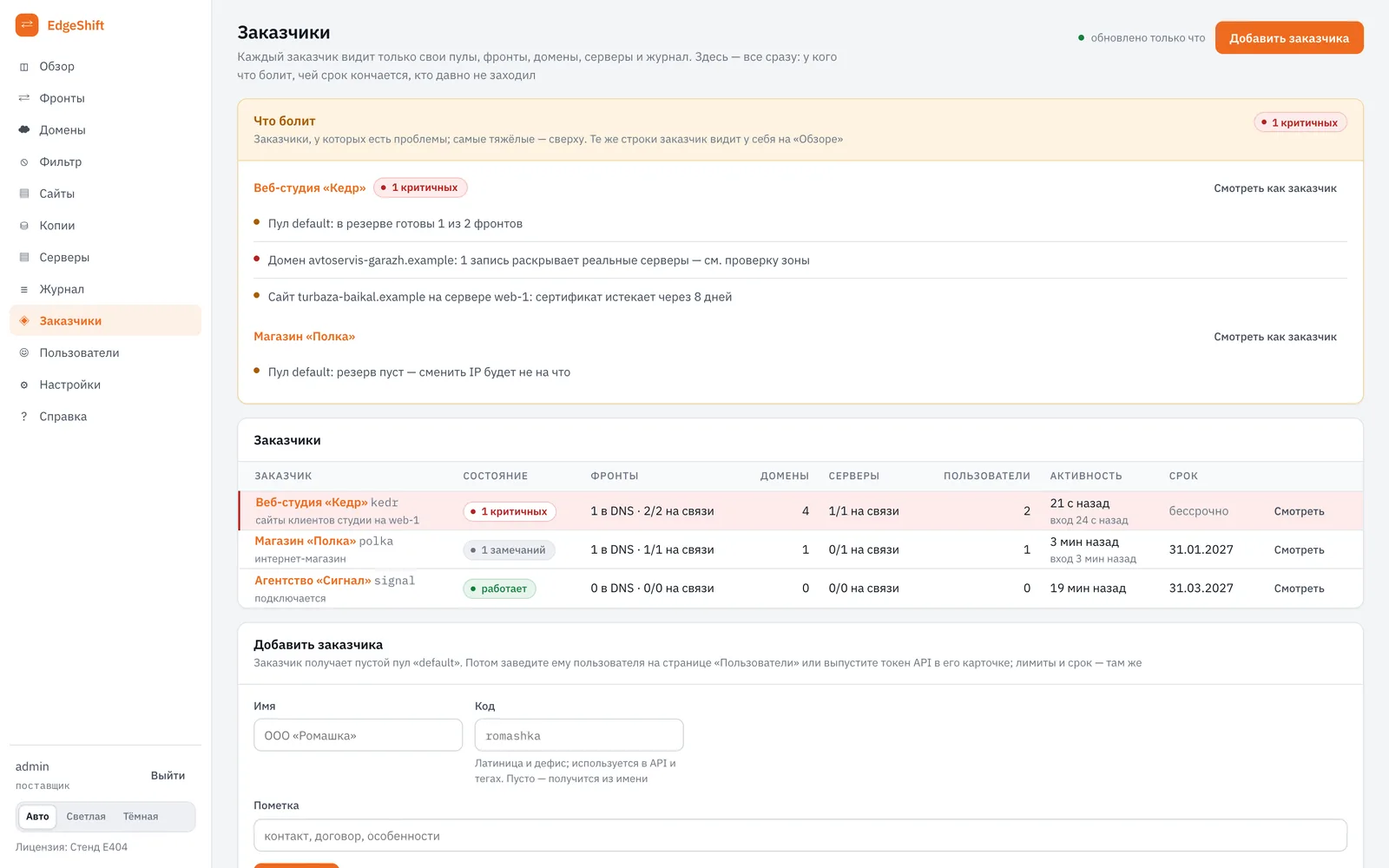1389x868 pixels.
Task: Click the Настройки gear icon
Action: [24, 385]
